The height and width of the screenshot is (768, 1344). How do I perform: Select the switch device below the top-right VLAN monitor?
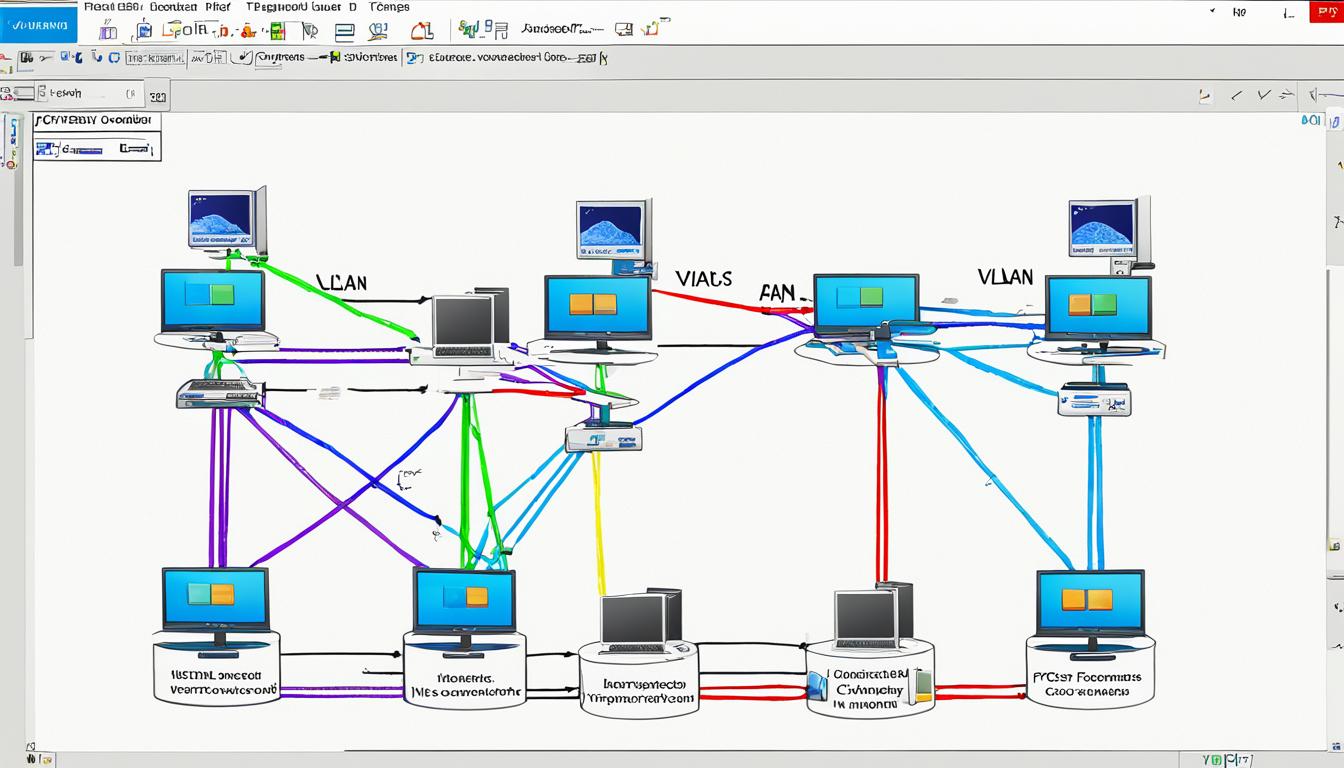click(x=1094, y=402)
